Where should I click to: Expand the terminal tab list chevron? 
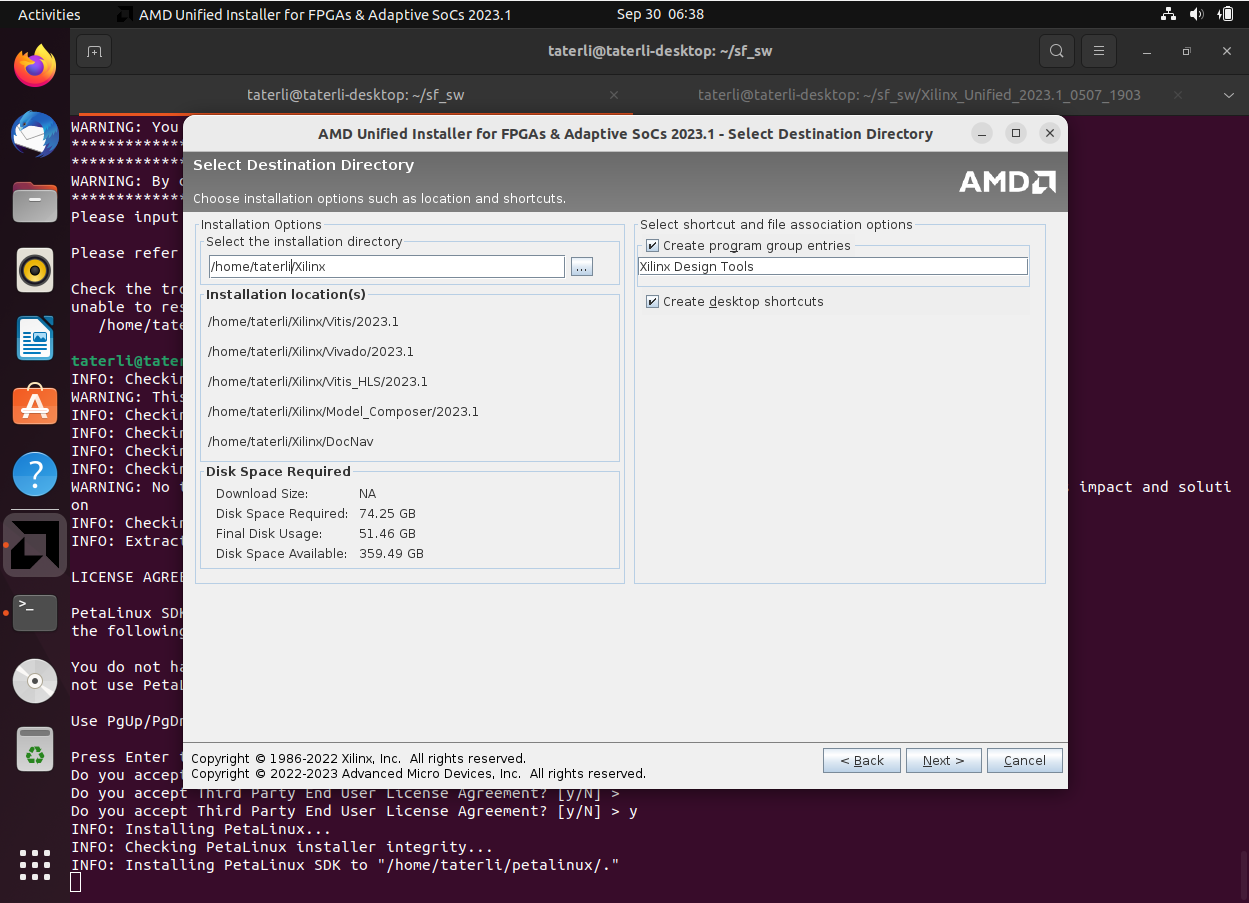1229,95
